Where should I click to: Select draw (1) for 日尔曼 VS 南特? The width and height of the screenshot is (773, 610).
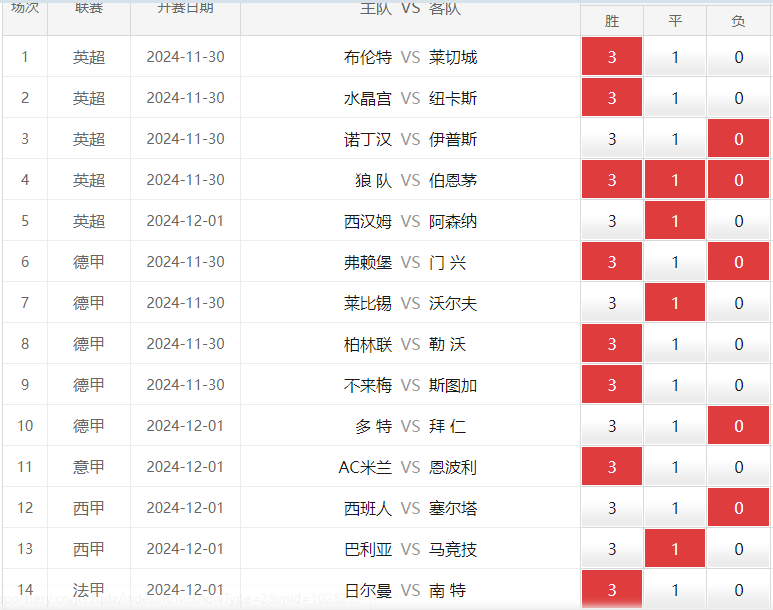(675, 588)
